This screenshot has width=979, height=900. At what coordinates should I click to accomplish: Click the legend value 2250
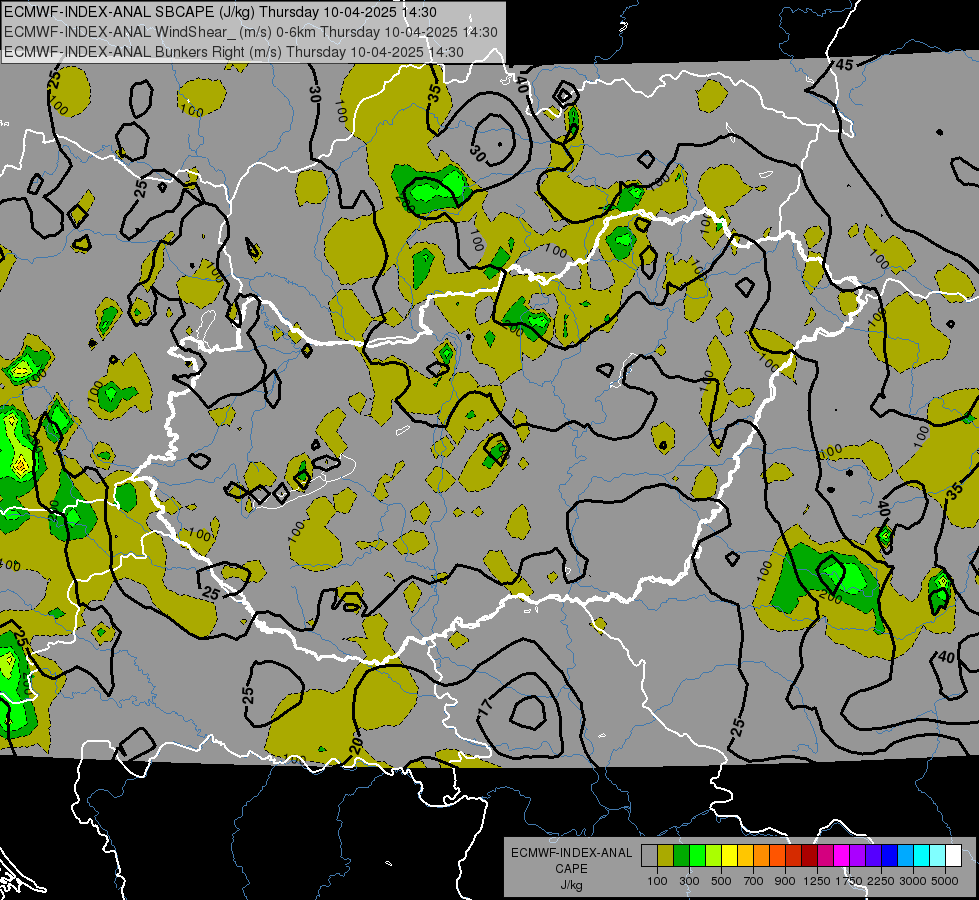pyautogui.click(x=882, y=881)
